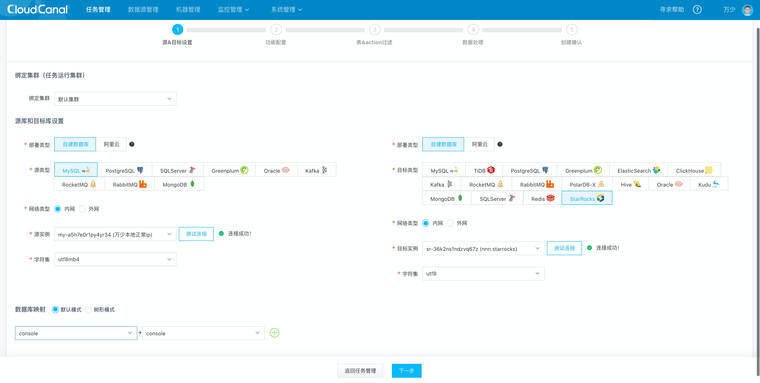
Task: Select MySQL as source type
Action: click(76, 170)
